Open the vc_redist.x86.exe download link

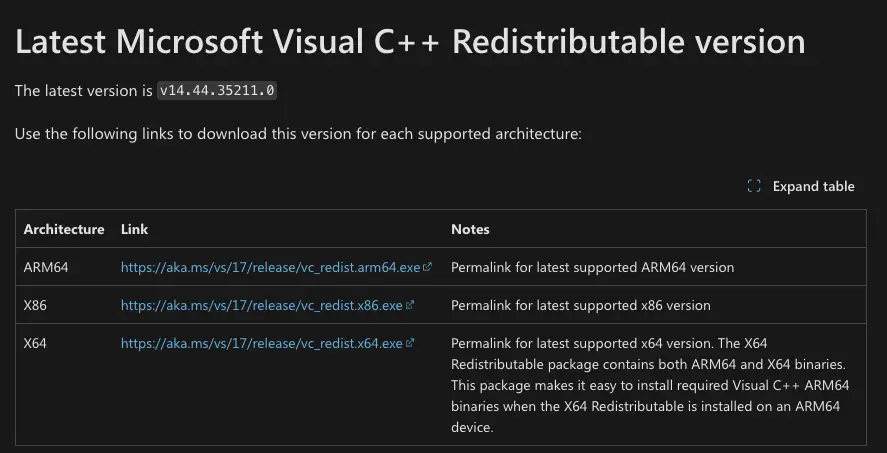coord(261,305)
